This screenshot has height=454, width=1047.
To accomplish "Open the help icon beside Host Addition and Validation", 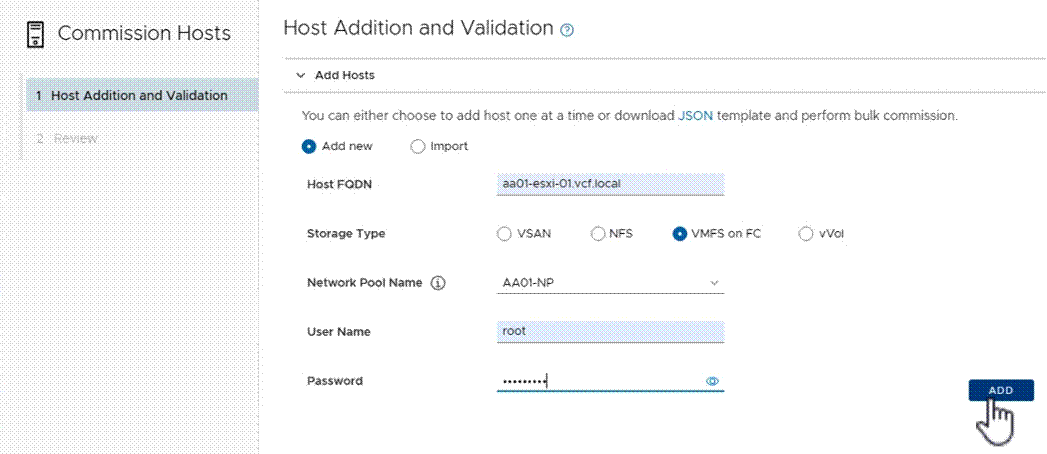I will (x=568, y=30).
